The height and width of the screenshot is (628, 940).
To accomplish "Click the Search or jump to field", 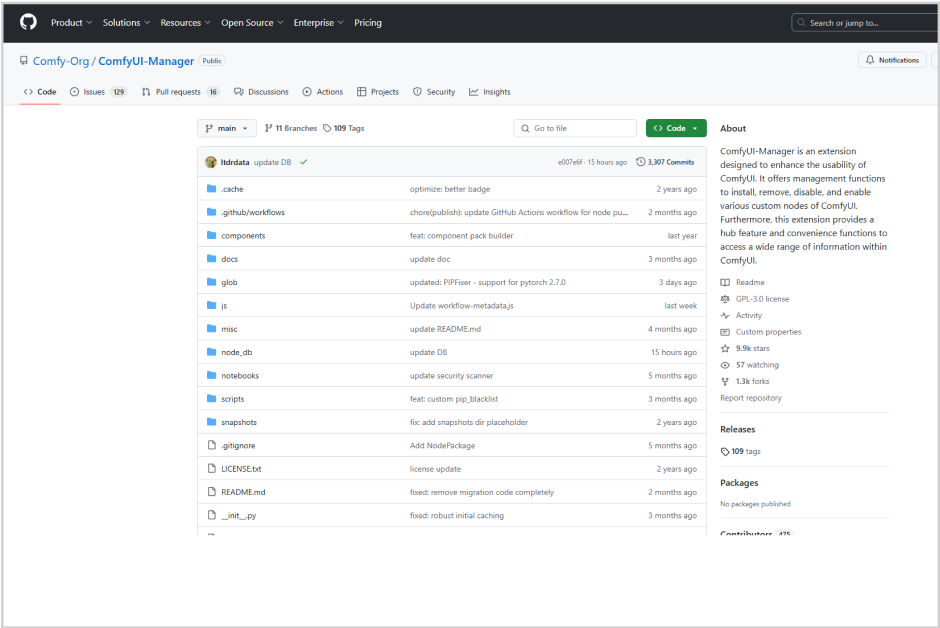I will [x=865, y=23].
